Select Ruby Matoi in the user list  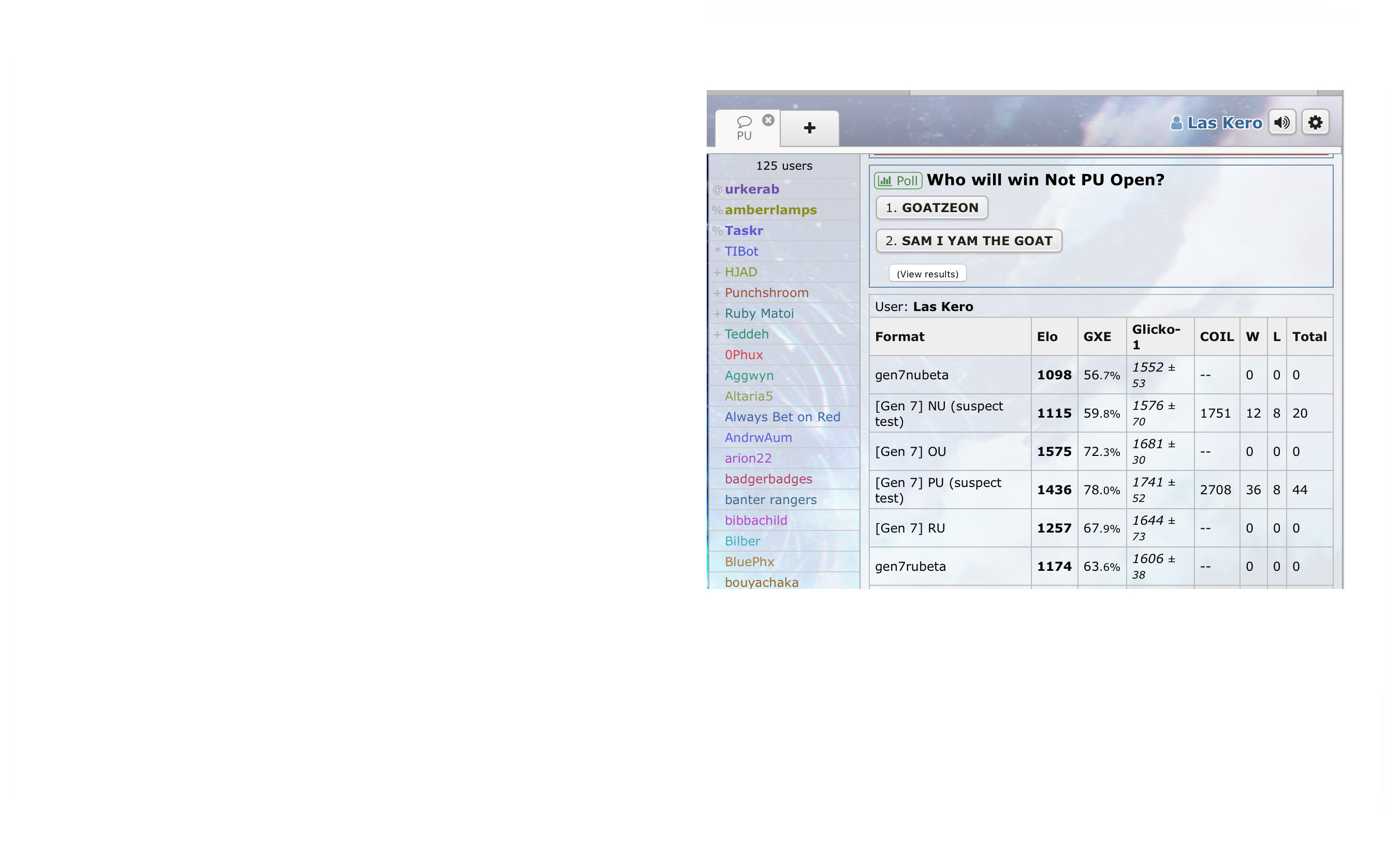[784, 314]
